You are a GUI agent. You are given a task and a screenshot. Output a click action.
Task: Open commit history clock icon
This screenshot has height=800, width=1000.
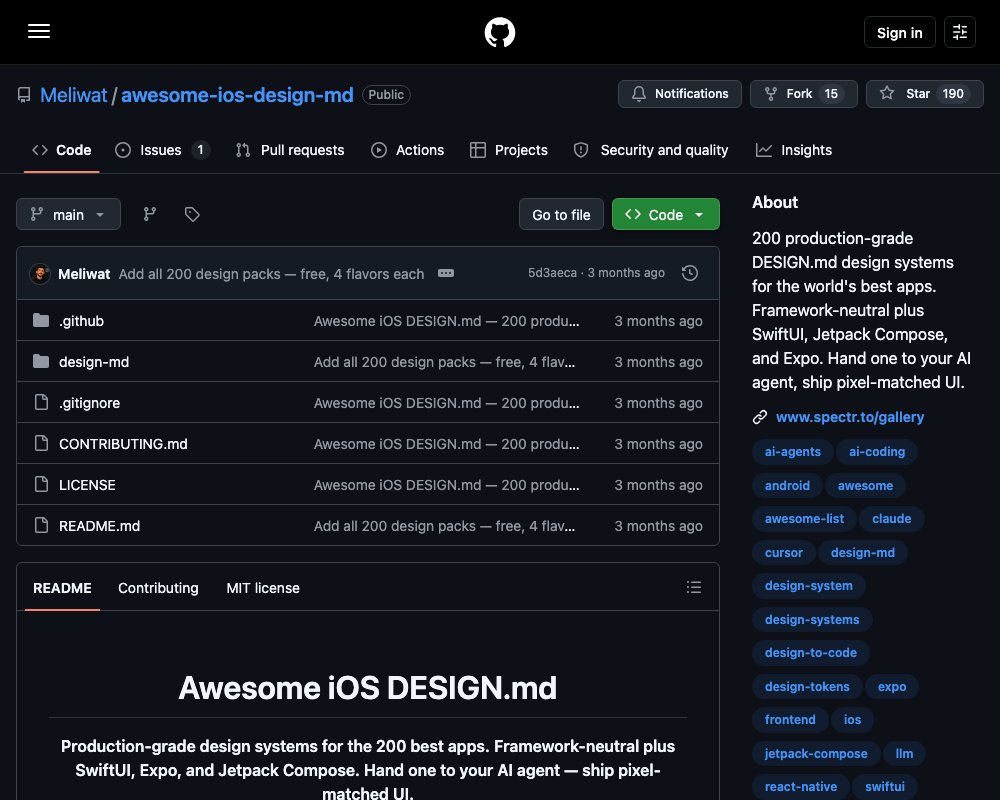point(690,273)
